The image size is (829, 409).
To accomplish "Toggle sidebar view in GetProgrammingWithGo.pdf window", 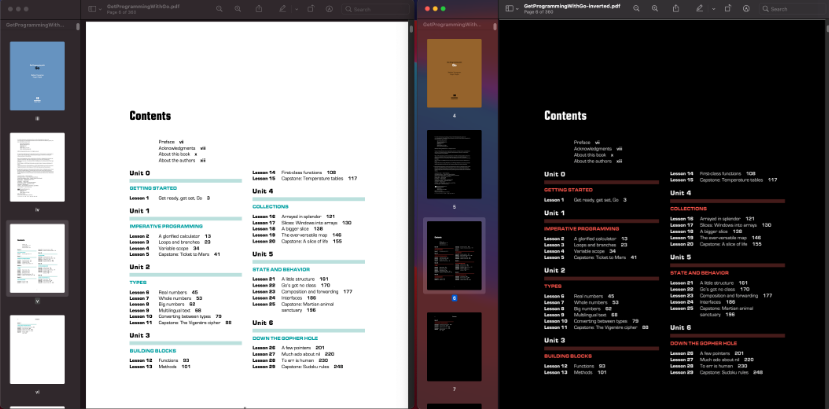I will point(92,9).
